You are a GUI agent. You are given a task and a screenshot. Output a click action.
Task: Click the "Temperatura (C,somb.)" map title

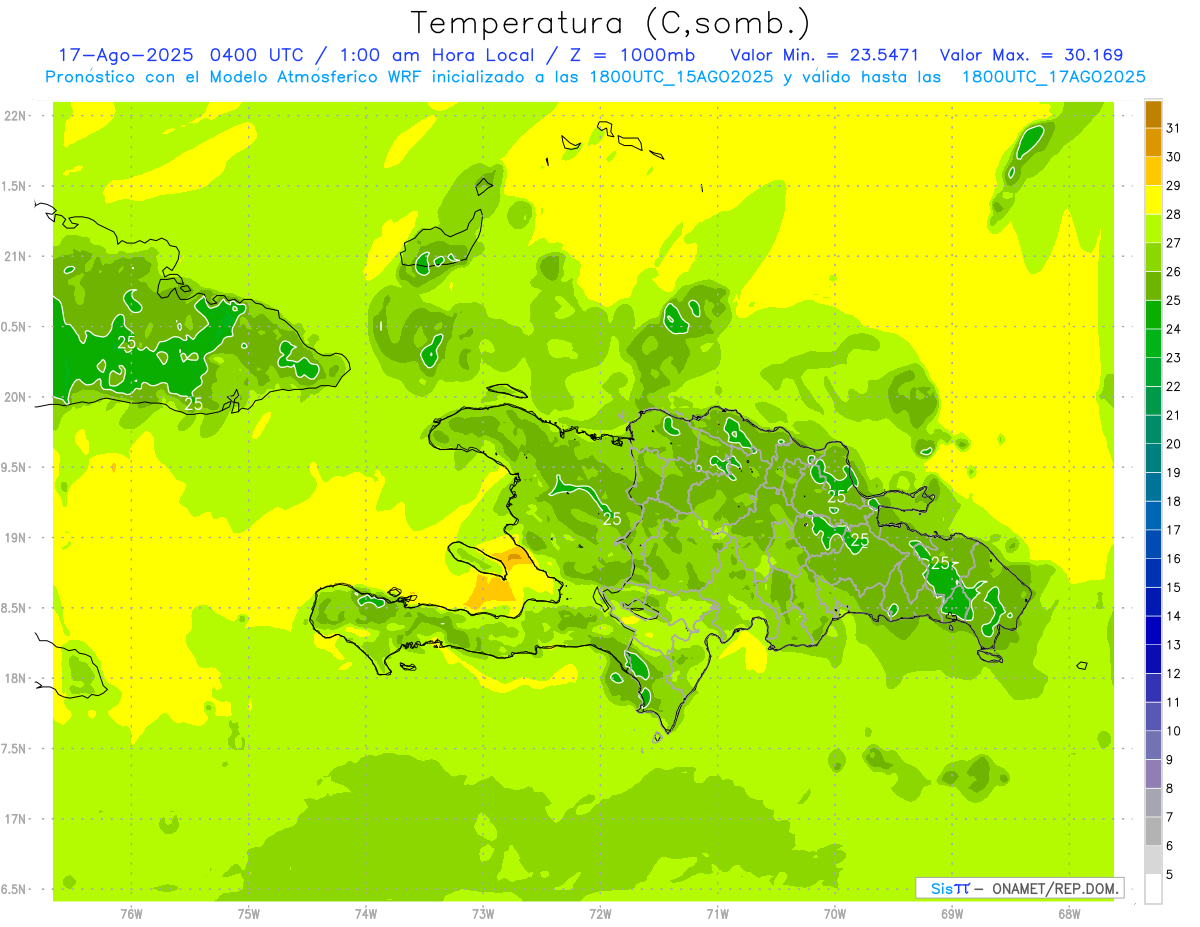tap(611, 23)
